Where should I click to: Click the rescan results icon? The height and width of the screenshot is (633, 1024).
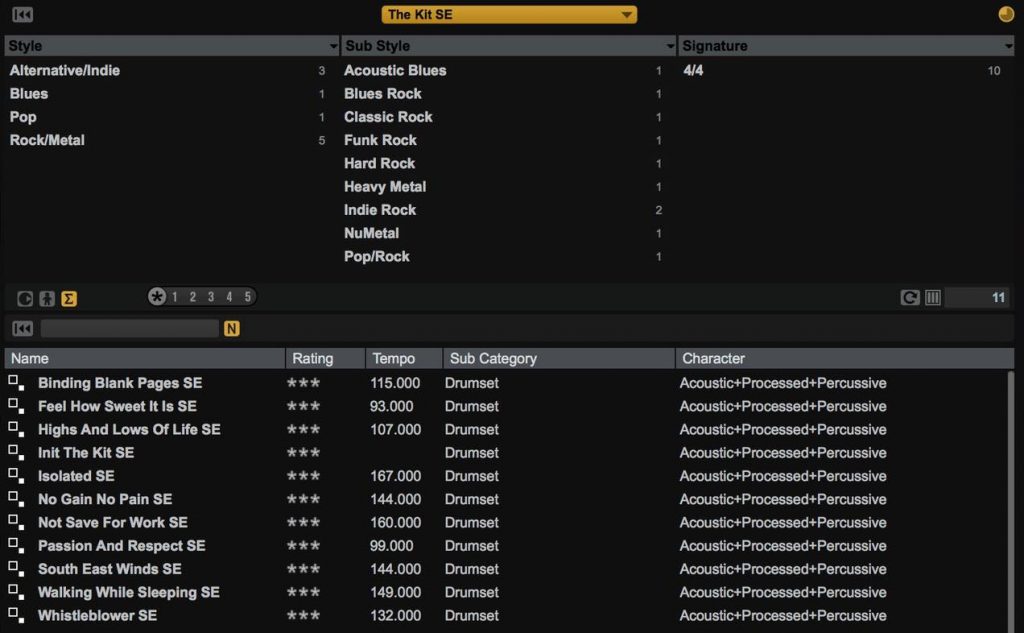[911, 297]
